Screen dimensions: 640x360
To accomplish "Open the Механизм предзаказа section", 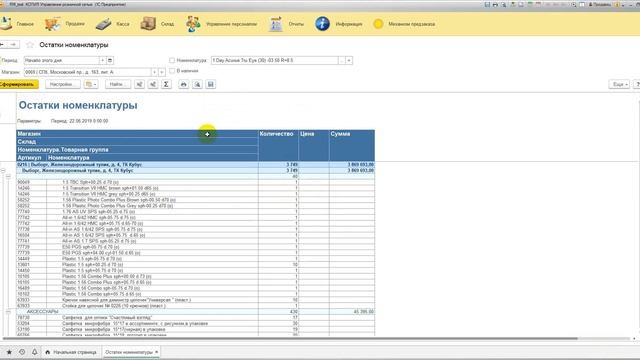I will pos(404,24).
